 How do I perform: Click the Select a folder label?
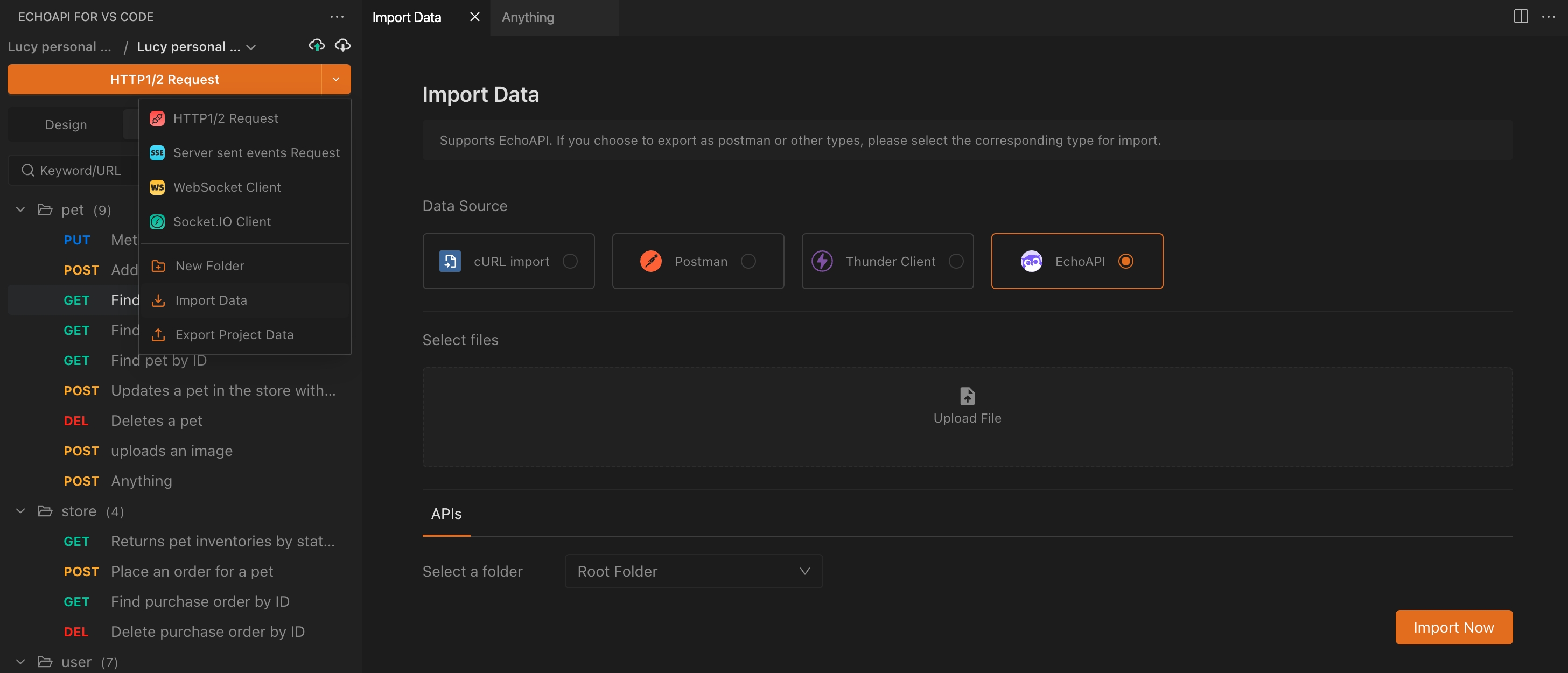coord(472,571)
